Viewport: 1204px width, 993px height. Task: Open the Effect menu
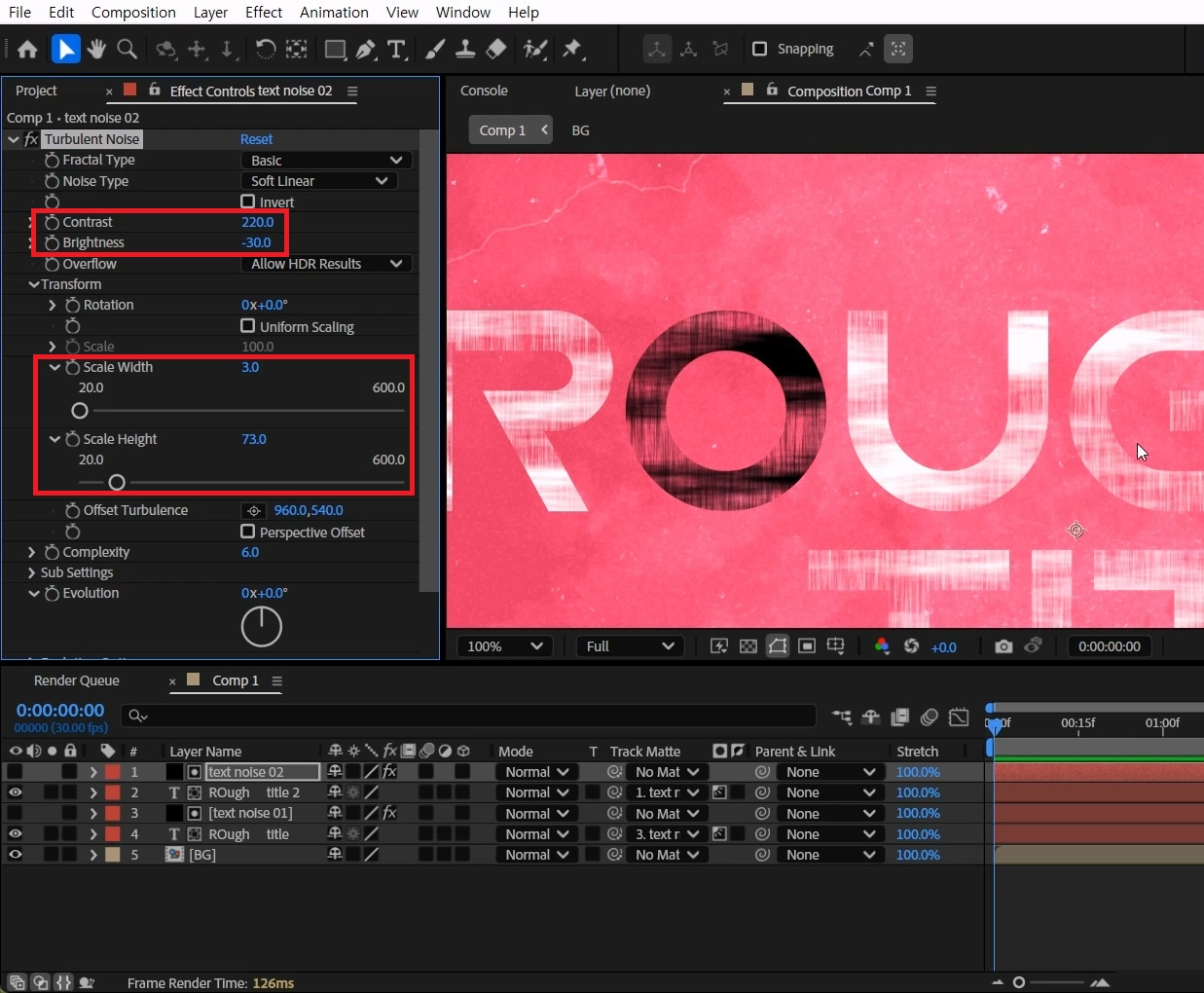264,12
